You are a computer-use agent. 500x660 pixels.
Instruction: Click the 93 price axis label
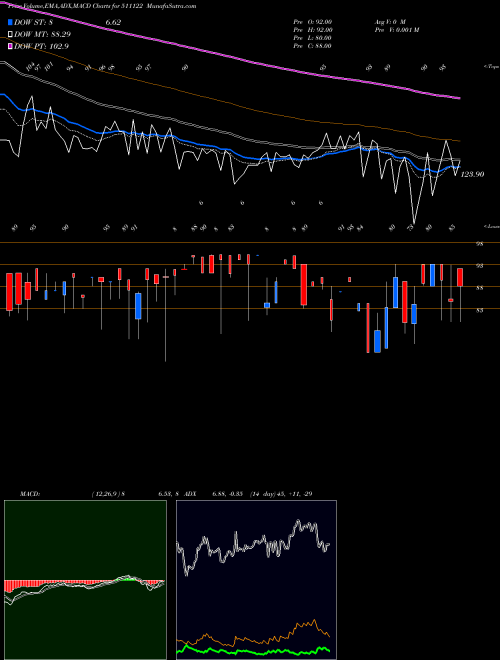(x=479, y=266)
